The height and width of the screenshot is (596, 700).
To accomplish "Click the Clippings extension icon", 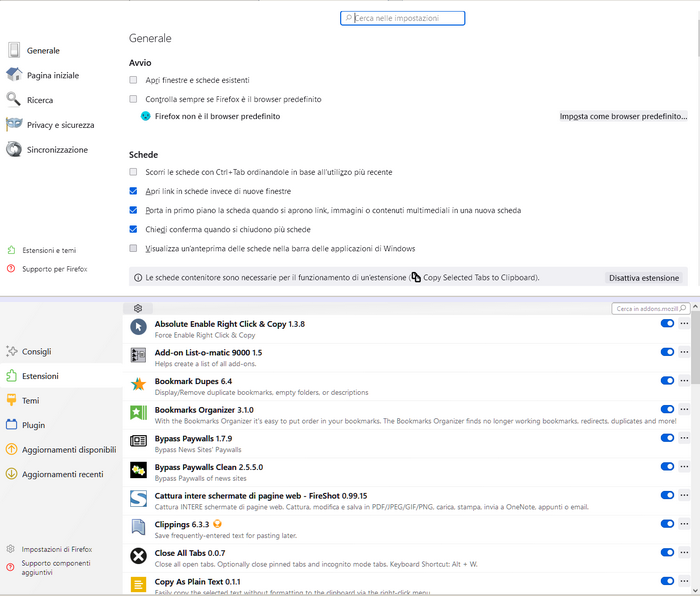I will click(x=138, y=527).
